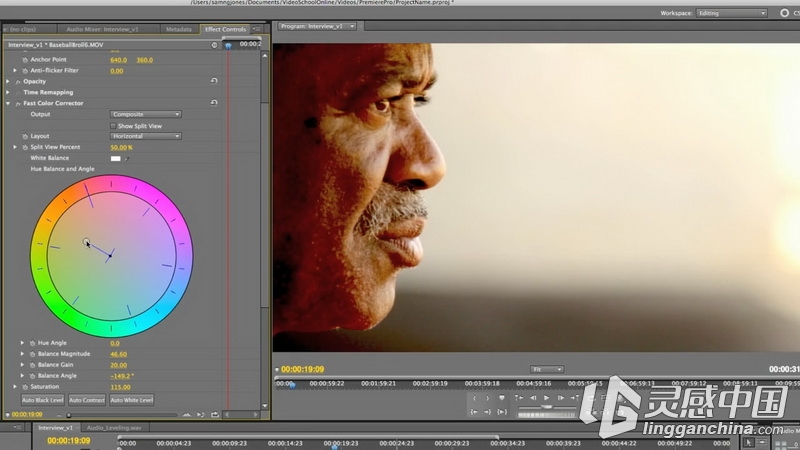Select the Interview_v1 timeline tab
Image resolution: width=800 pixels, height=450 pixels.
[55, 428]
